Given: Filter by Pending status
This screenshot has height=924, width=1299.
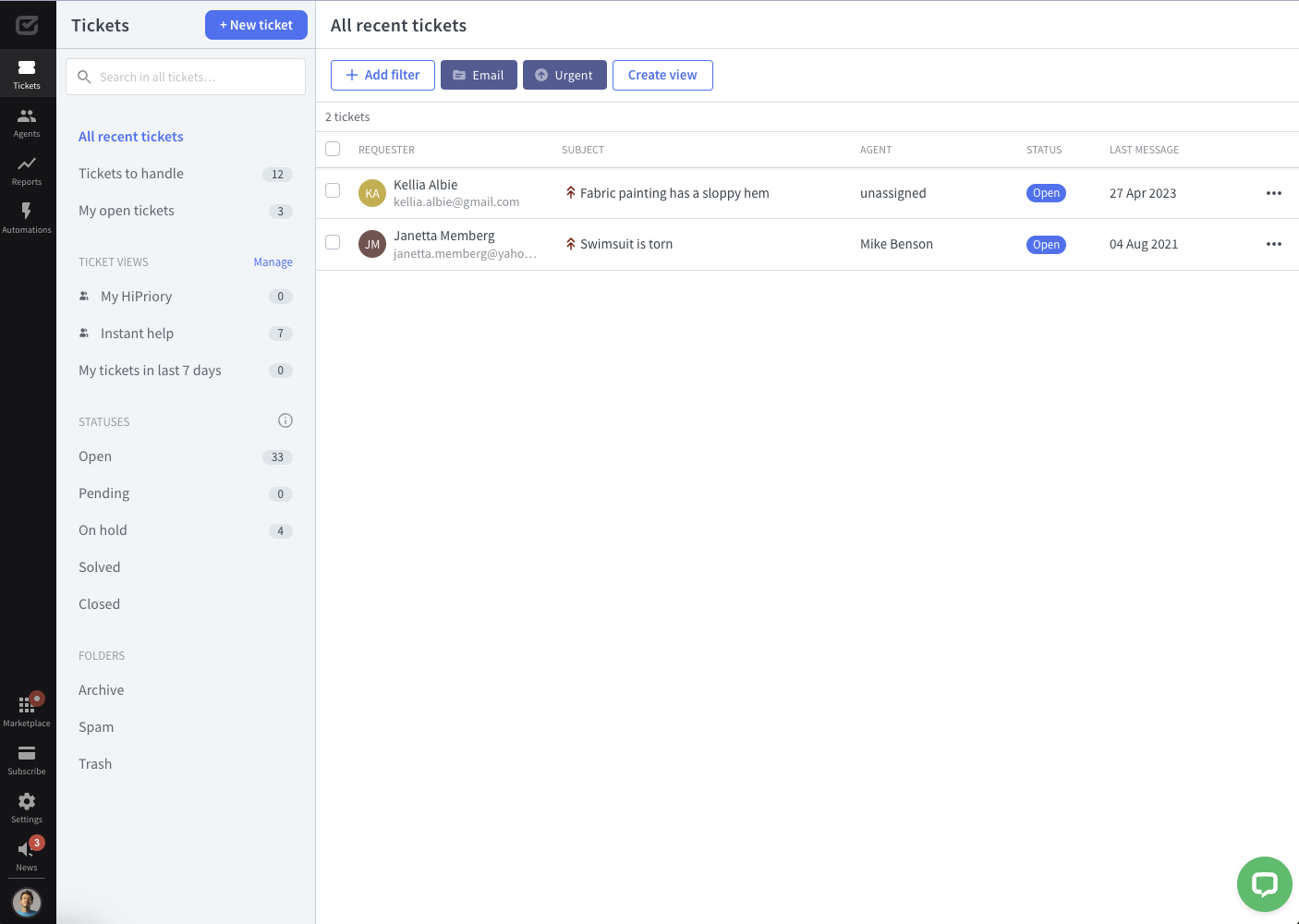Looking at the screenshot, I should click(186, 493).
